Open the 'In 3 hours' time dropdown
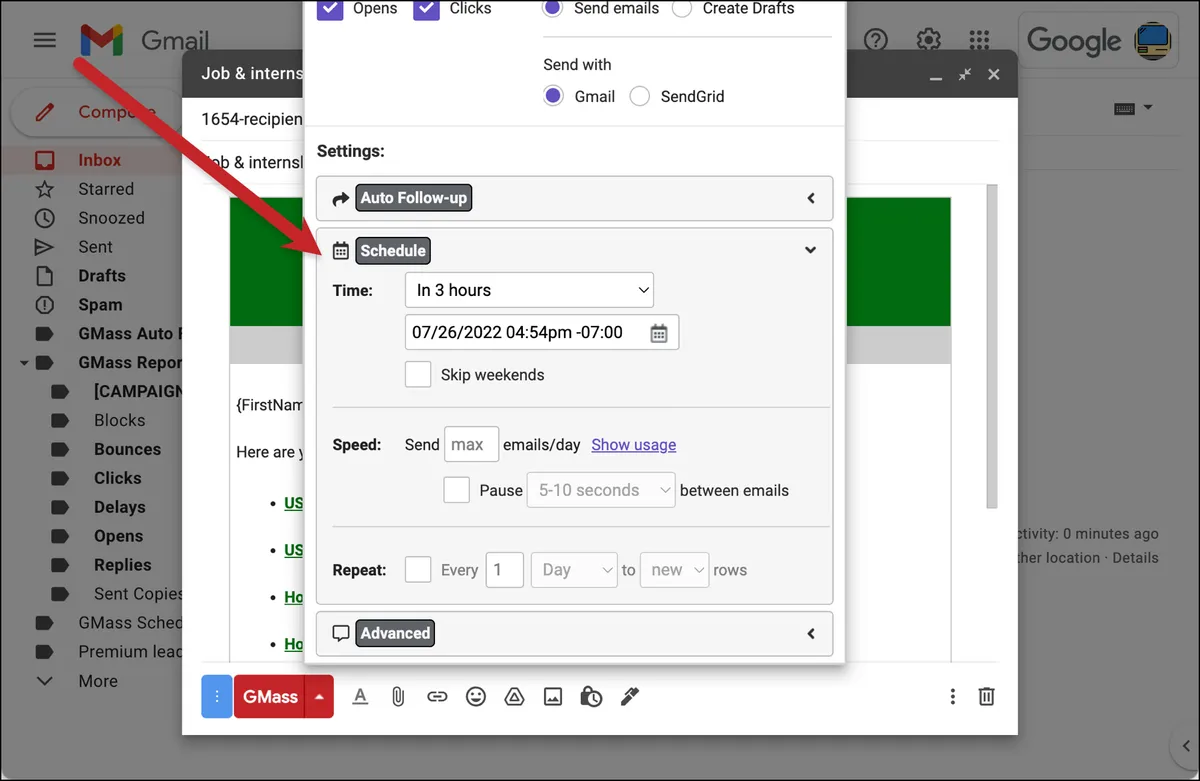The height and width of the screenshot is (781, 1200). click(x=529, y=290)
